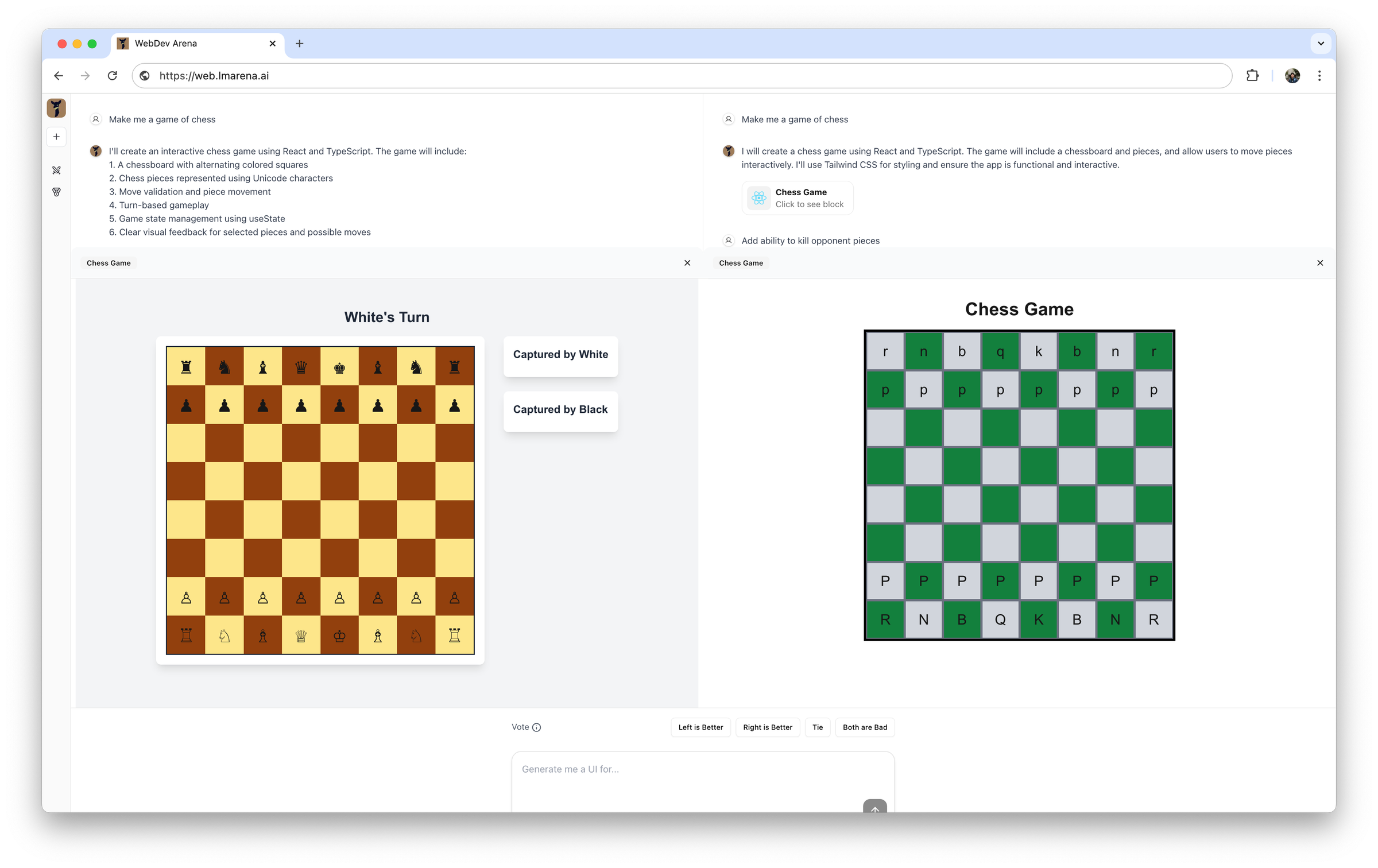
Task: Click the browser extensions puzzle icon
Action: (1253, 75)
